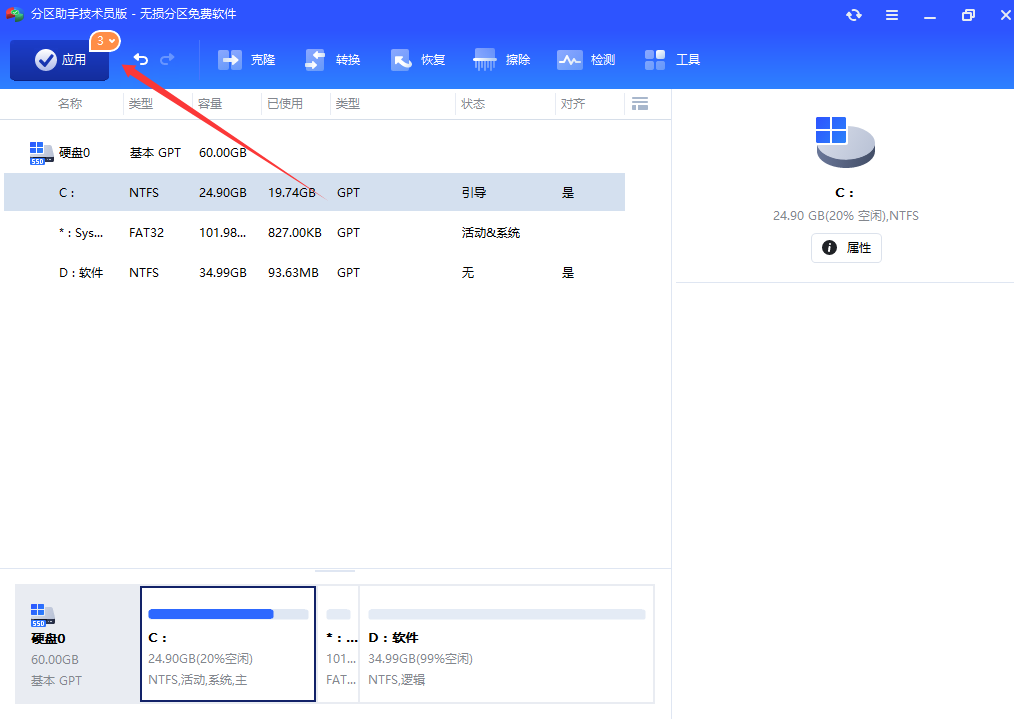This screenshot has height=719, width=1014.
Task: Open 属性 (Properties) for drive C:
Action: point(846,247)
